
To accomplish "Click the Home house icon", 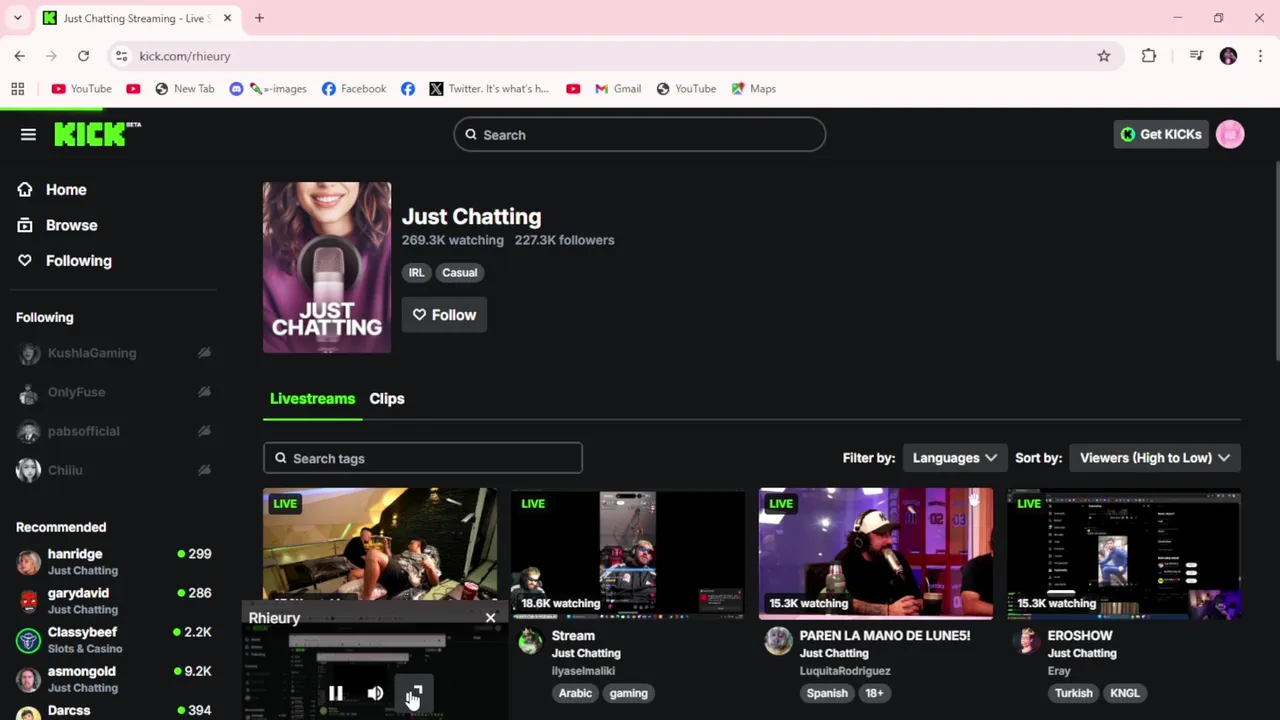I will click(25, 190).
